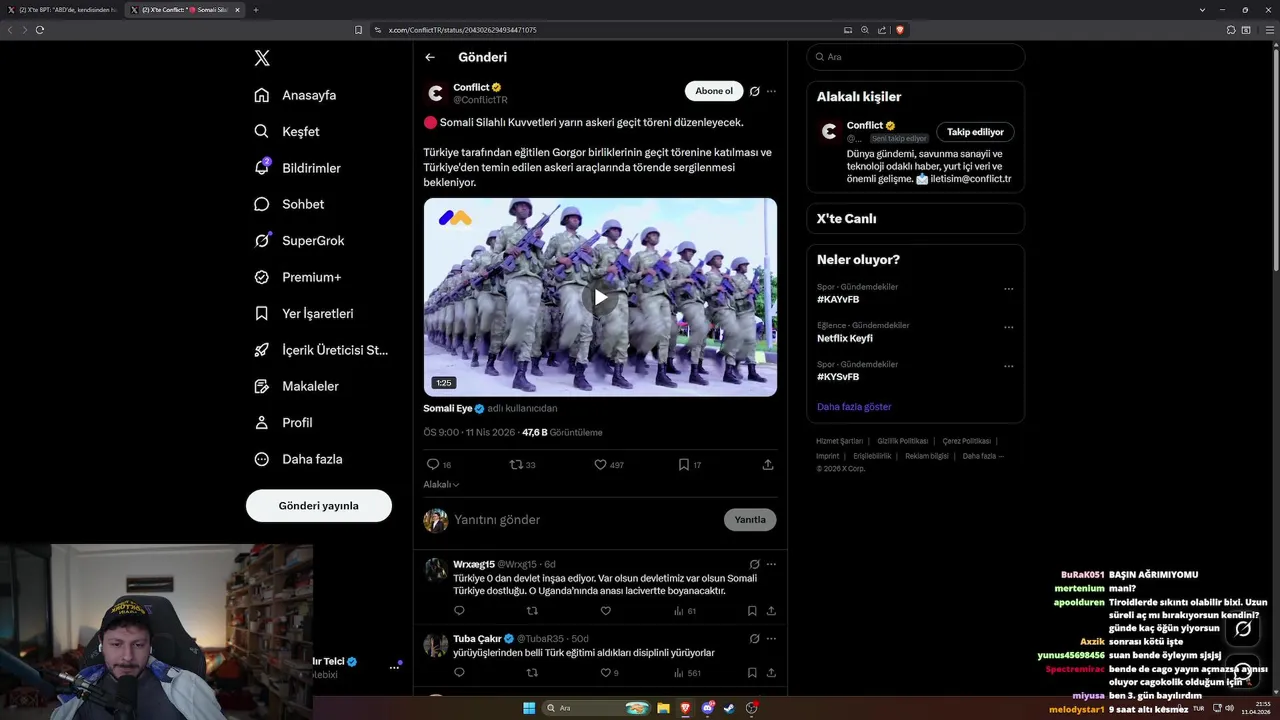Click the İçerik Üreticisi rocket icon
The height and width of the screenshot is (720, 1280).
click(262, 350)
